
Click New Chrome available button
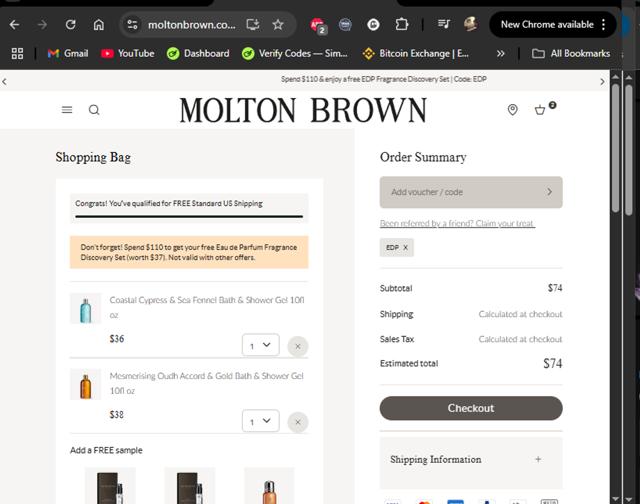(547, 24)
